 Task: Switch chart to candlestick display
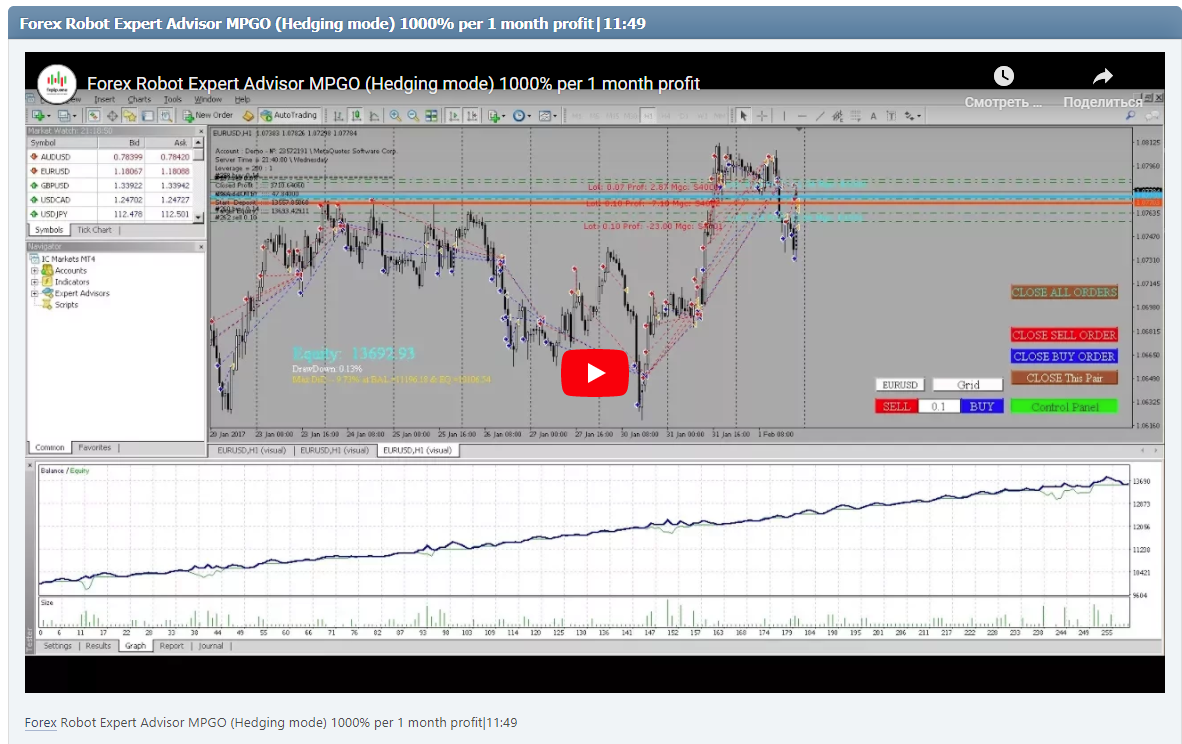click(357, 115)
